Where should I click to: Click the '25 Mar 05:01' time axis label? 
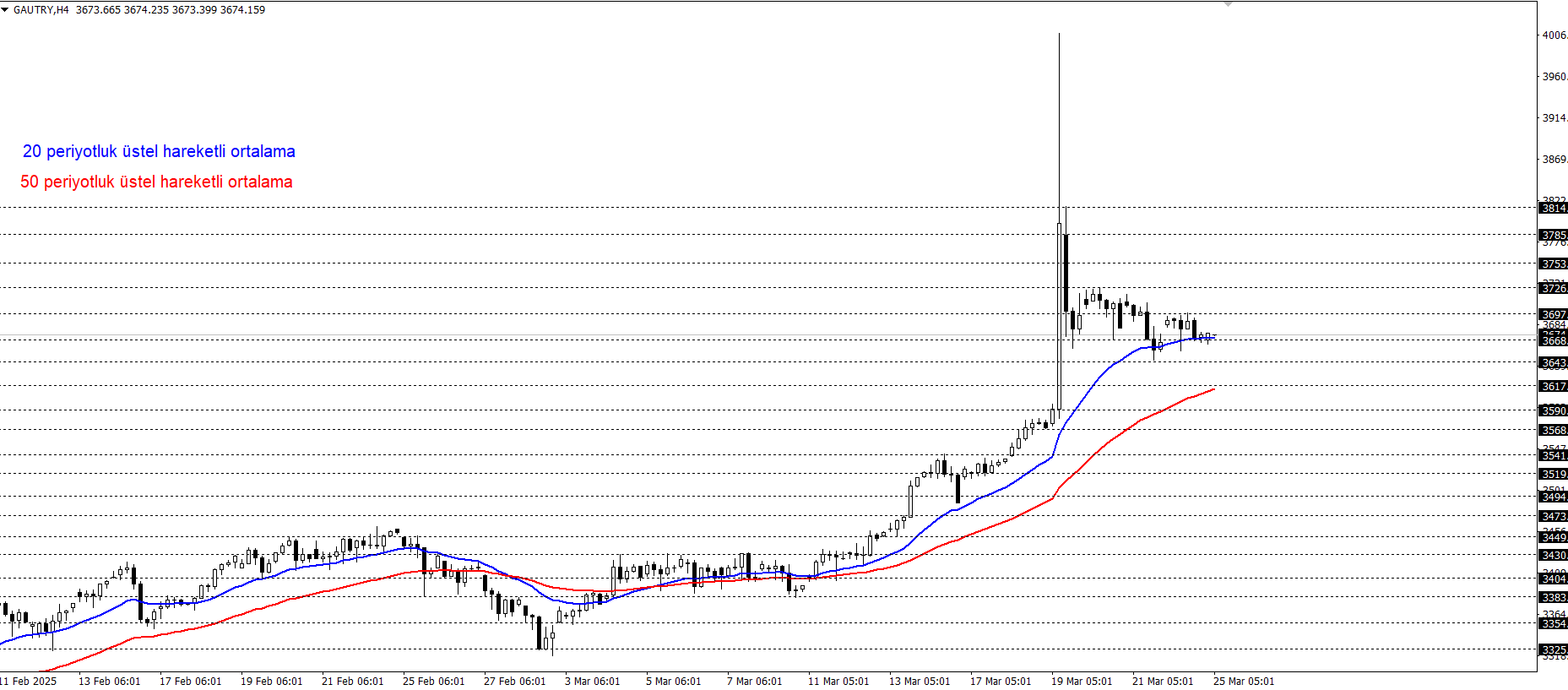click(x=1243, y=682)
